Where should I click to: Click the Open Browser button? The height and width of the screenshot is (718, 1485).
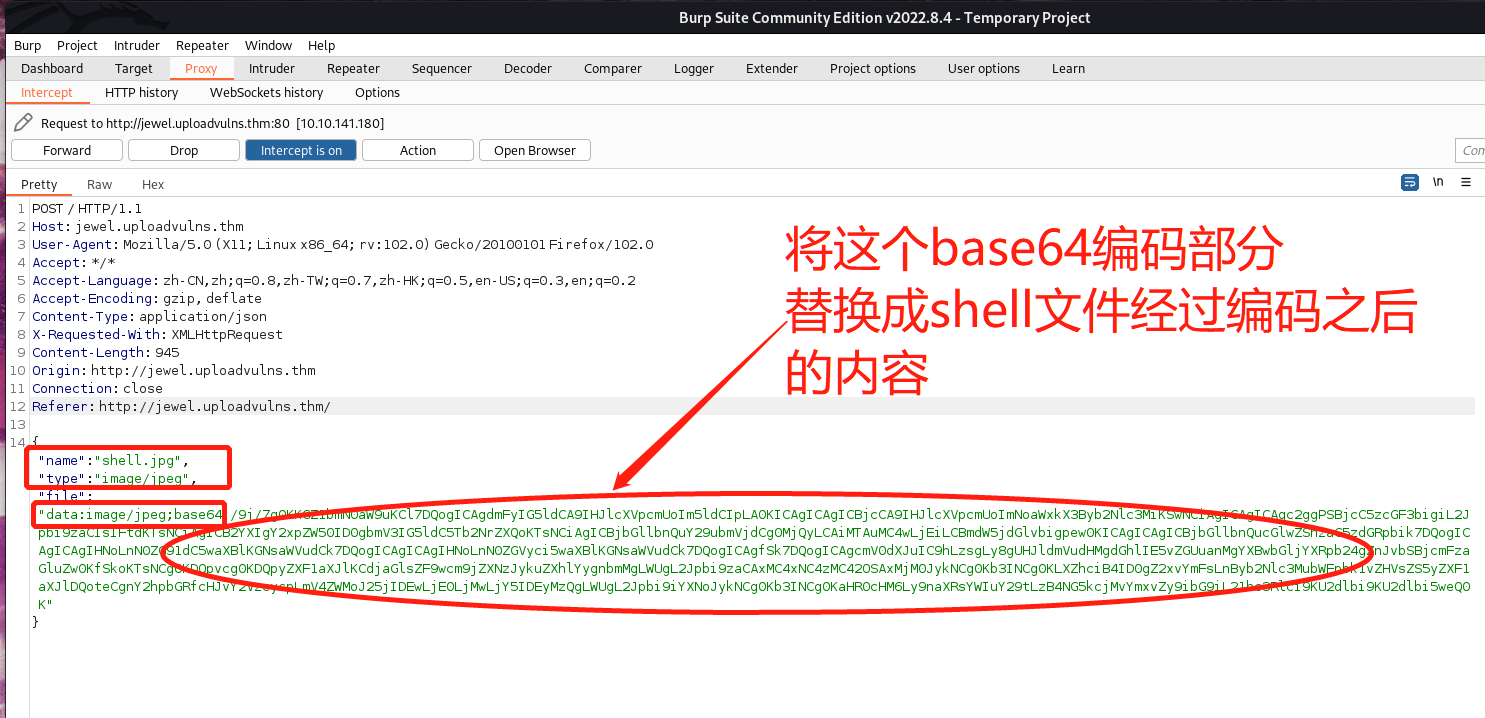point(535,150)
